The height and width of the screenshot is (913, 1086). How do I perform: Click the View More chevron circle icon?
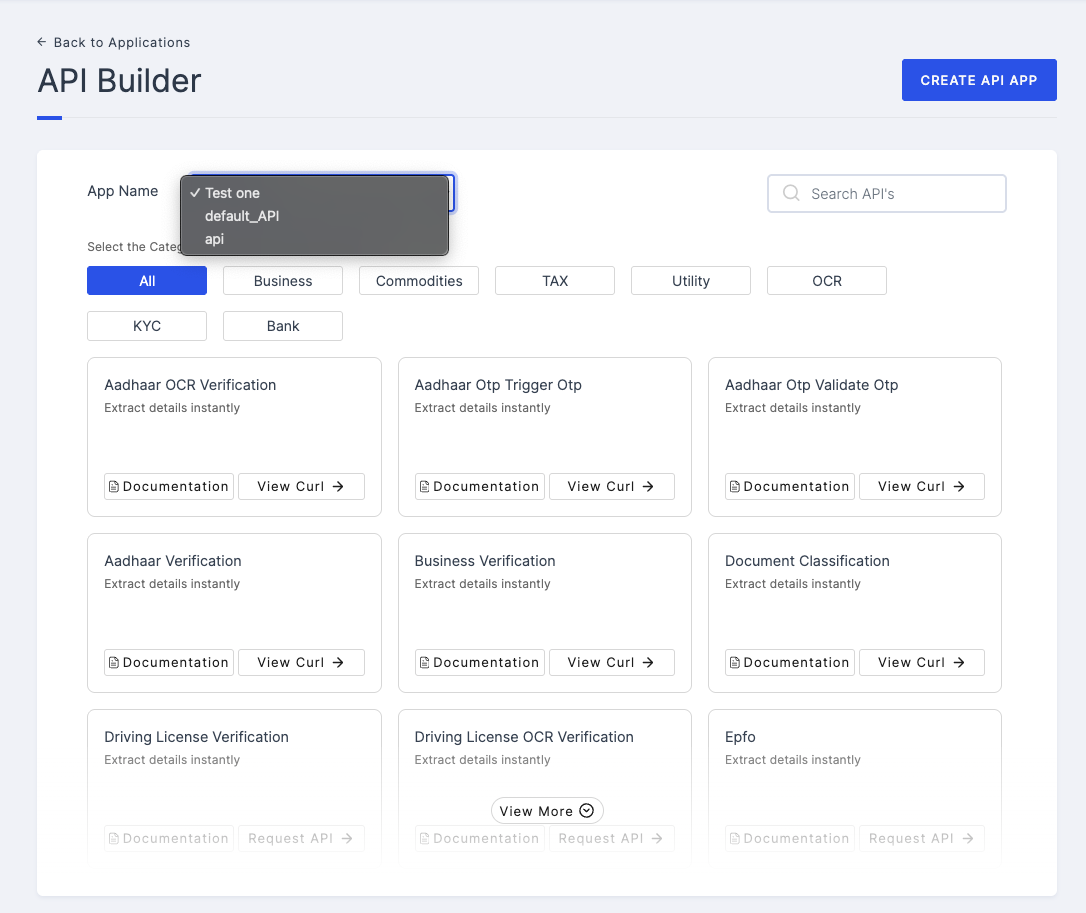(587, 811)
